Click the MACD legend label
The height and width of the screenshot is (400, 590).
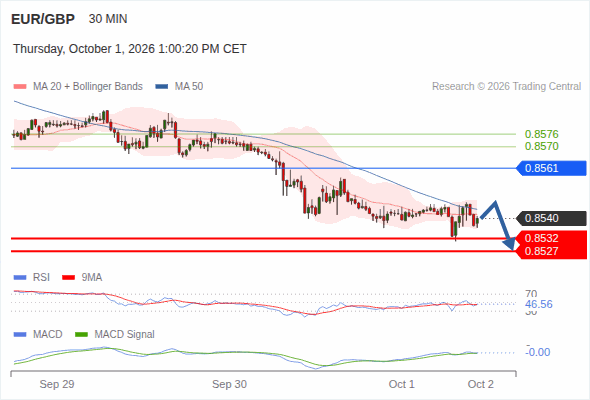47,335
